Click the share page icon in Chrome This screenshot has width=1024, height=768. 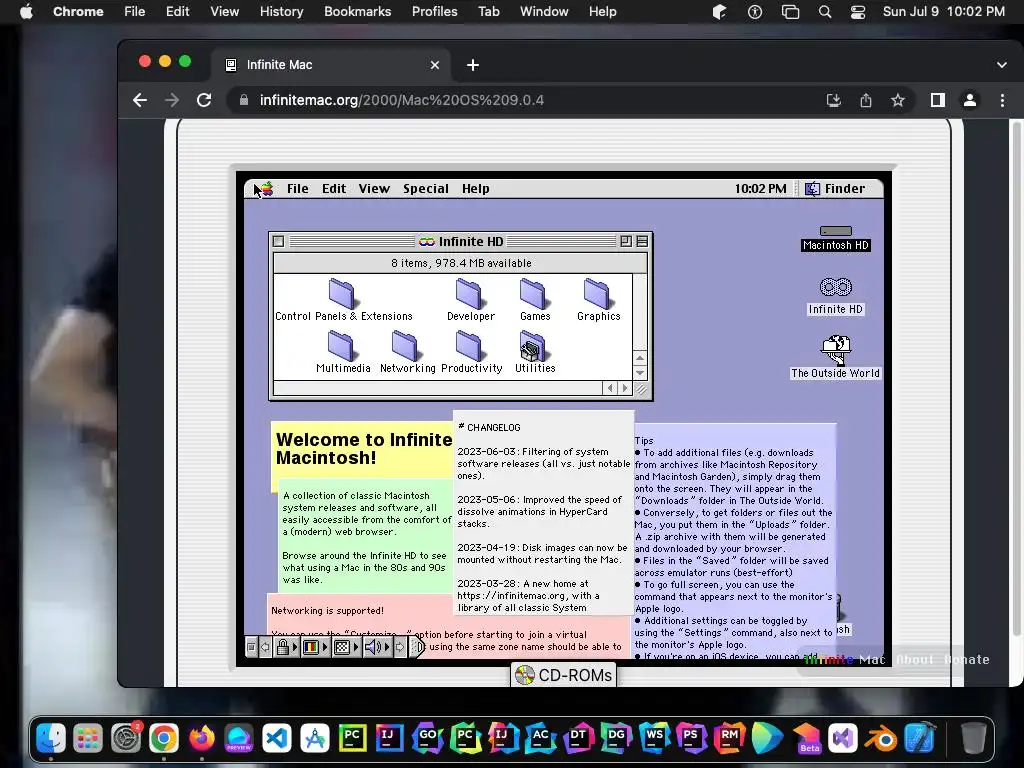click(866, 100)
